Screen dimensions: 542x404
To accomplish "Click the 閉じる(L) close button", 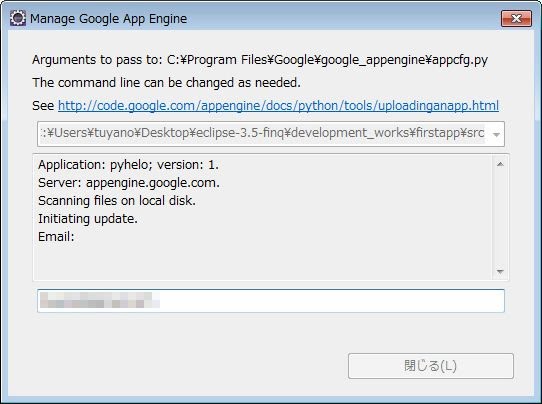I will point(431,366).
